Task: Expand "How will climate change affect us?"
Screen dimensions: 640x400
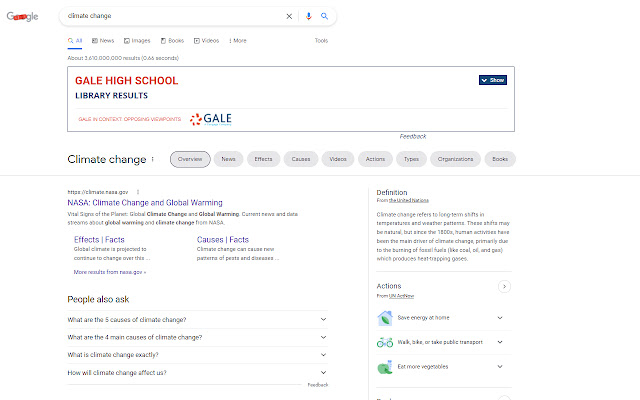Action: coord(323,372)
